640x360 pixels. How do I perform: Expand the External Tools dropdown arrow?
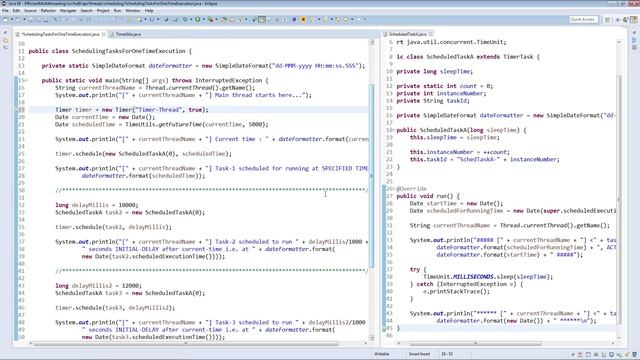pos(217,19)
